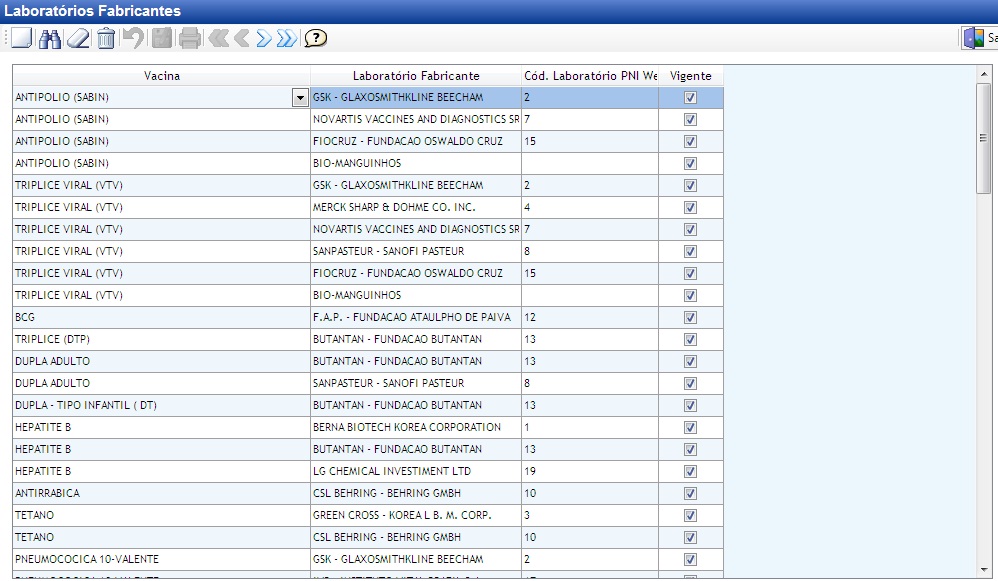Viewport: 998px width, 581px height.
Task: Go to next record with right arrow
Action: click(264, 38)
